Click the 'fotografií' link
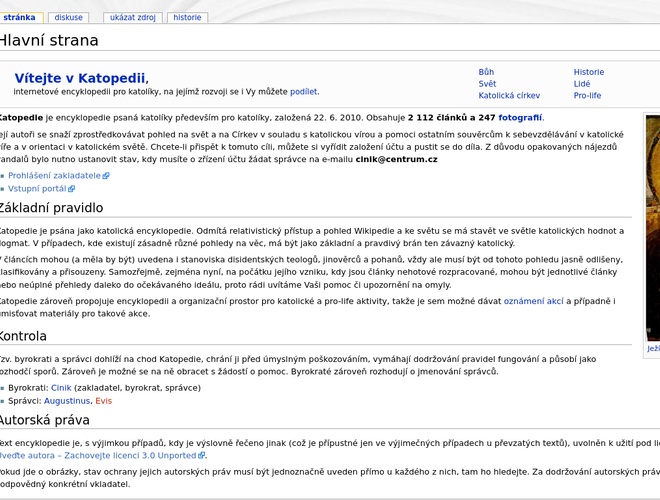Viewport: 660px width, 500px height. pos(520,117)
